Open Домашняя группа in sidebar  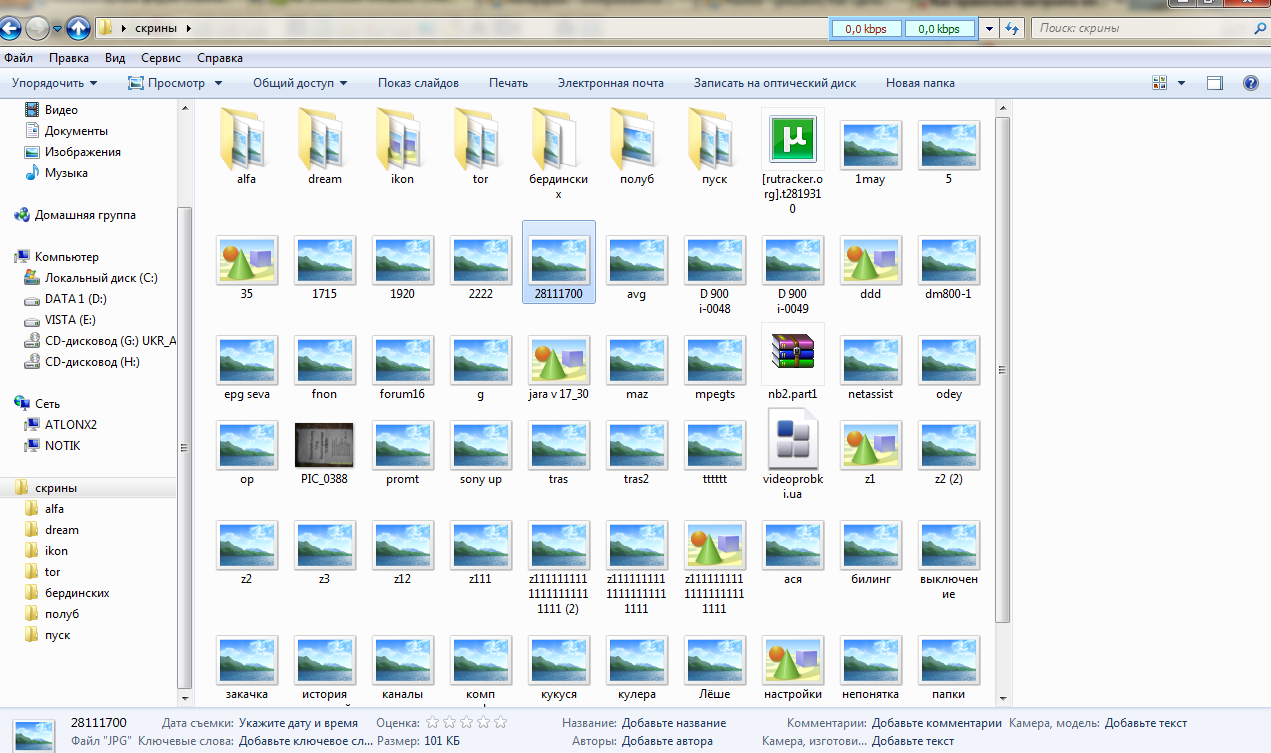pyautogui.click(x=75, y=215)
